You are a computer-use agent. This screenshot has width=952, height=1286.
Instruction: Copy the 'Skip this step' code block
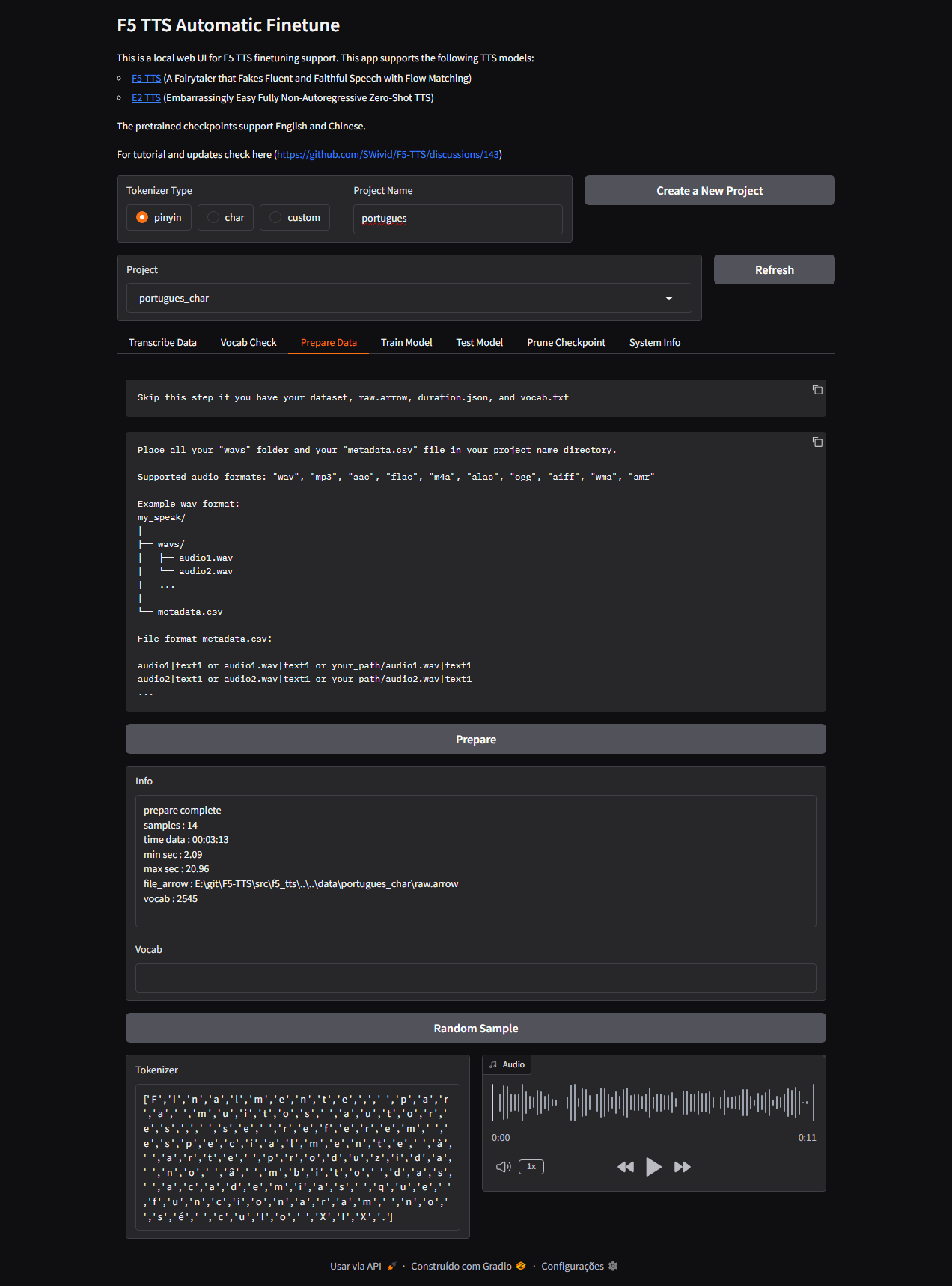817,390
